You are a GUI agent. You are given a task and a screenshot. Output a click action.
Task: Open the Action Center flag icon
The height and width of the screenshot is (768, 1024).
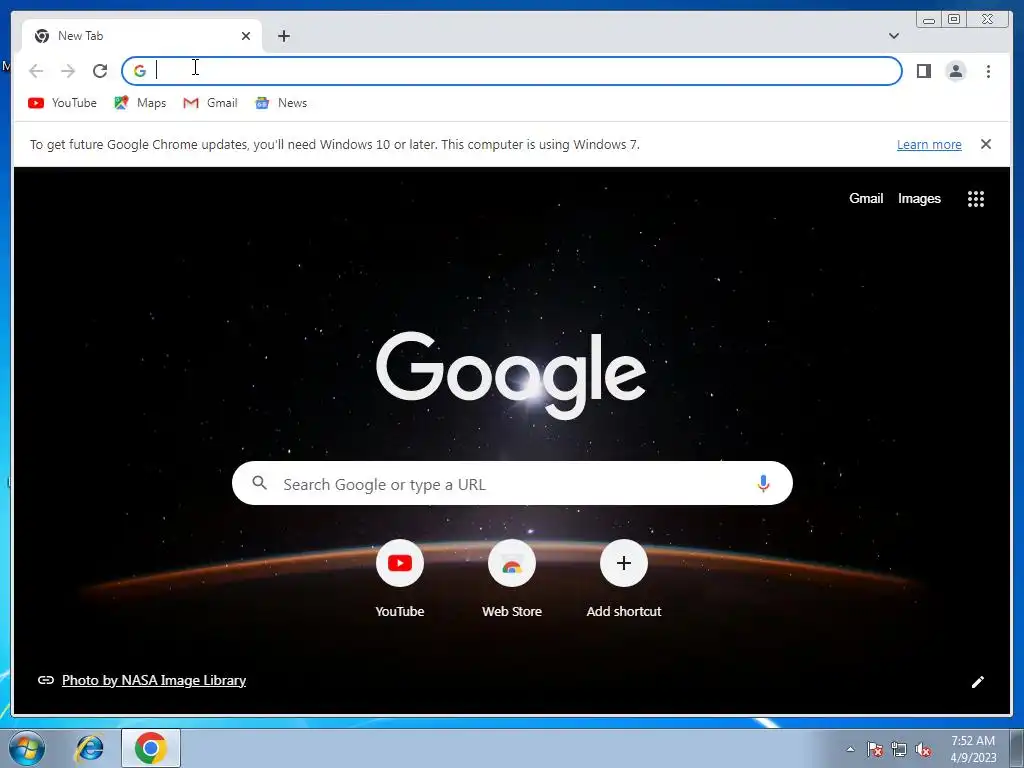874,749
